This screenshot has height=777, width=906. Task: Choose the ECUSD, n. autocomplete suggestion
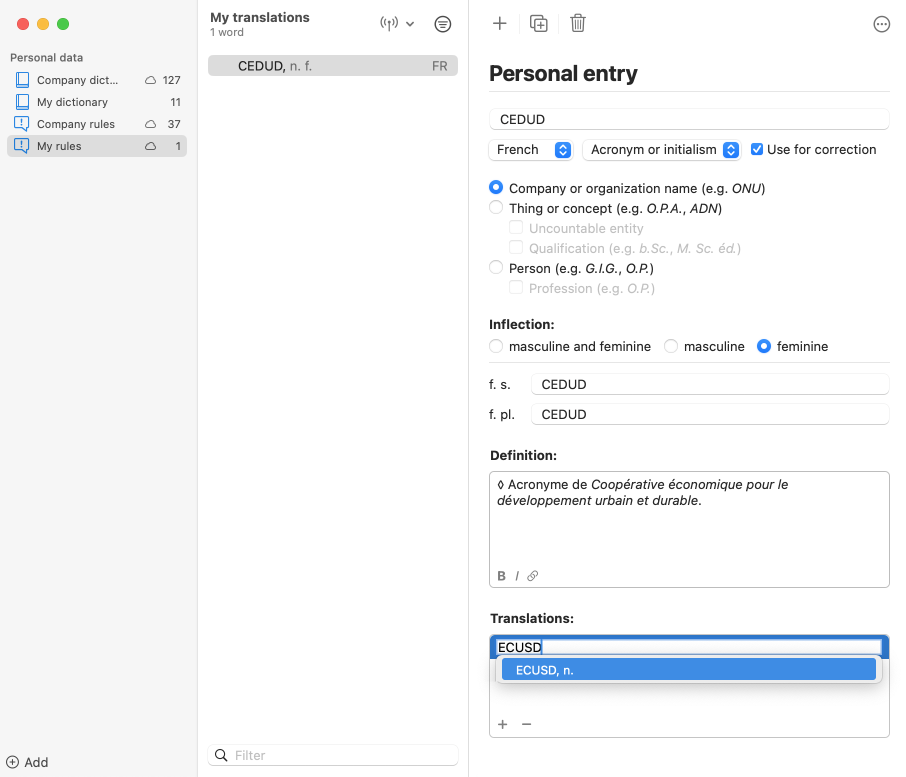click(688, 670)
